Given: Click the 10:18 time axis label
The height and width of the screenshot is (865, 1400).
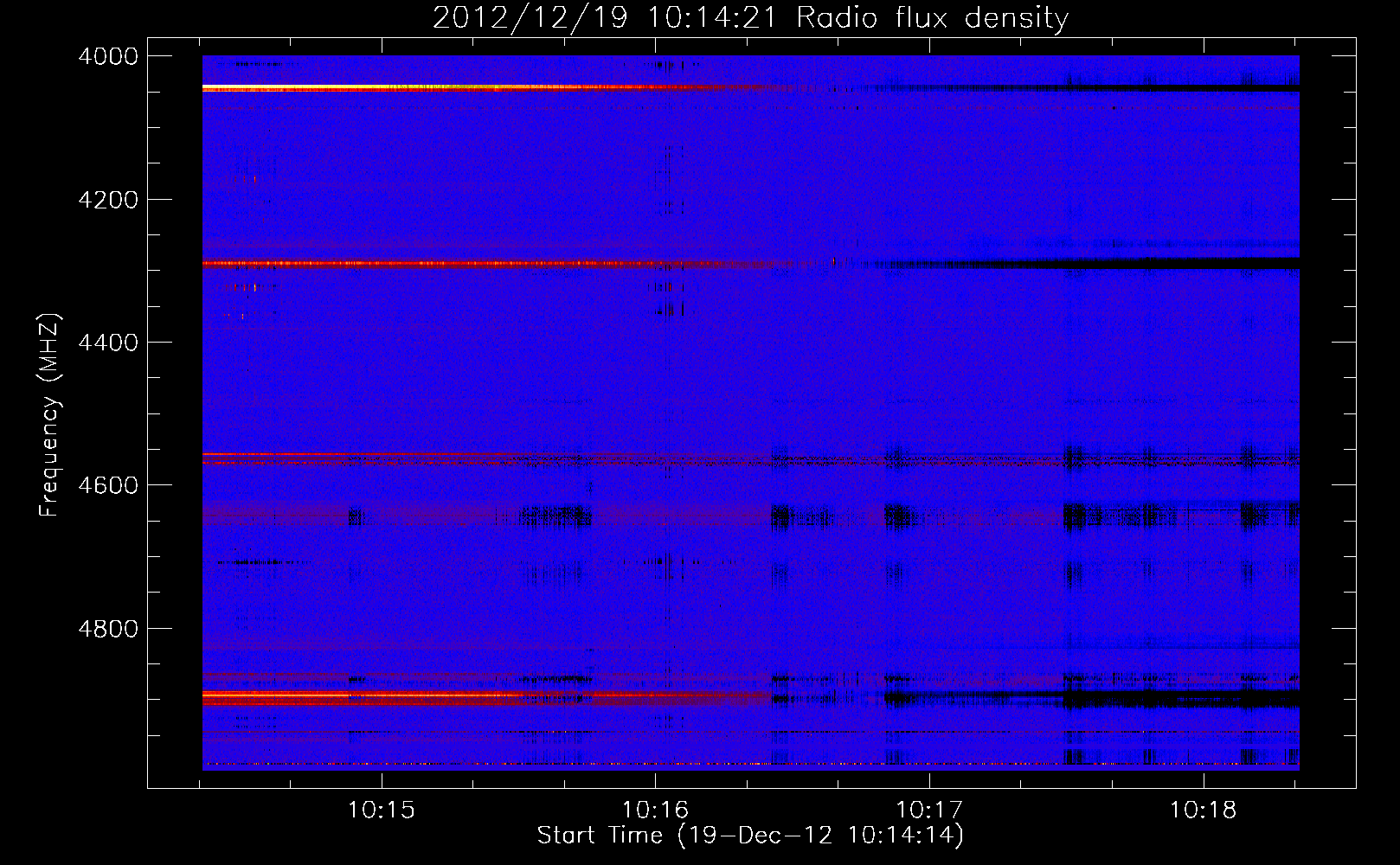Looking at the screenshot, I should click(x=1204, y=810).
